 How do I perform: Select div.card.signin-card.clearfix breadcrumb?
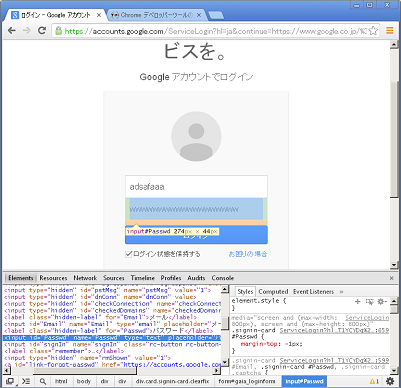tap(172, 381)
